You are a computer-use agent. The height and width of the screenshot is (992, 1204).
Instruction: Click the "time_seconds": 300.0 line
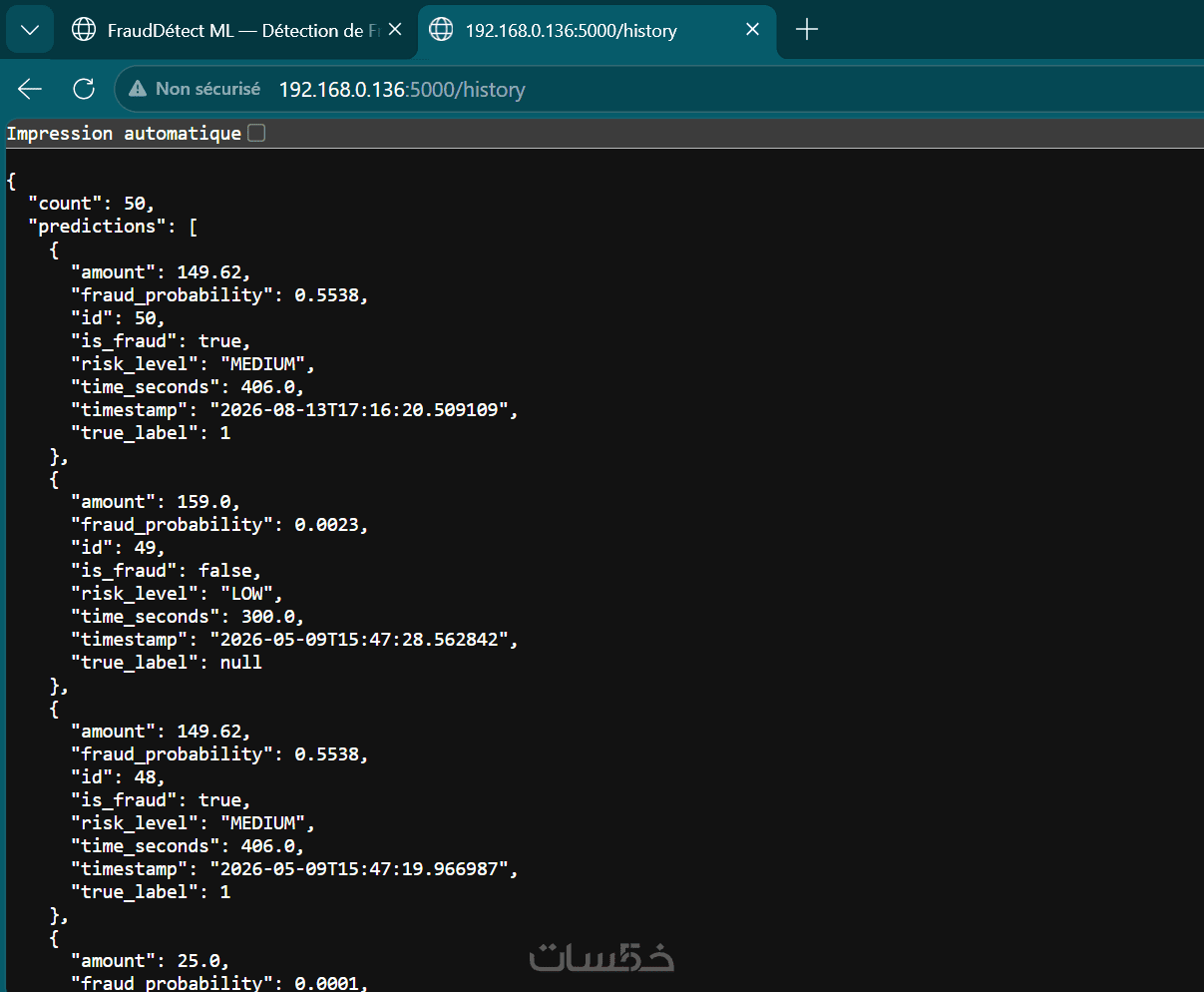click(188, 616)
